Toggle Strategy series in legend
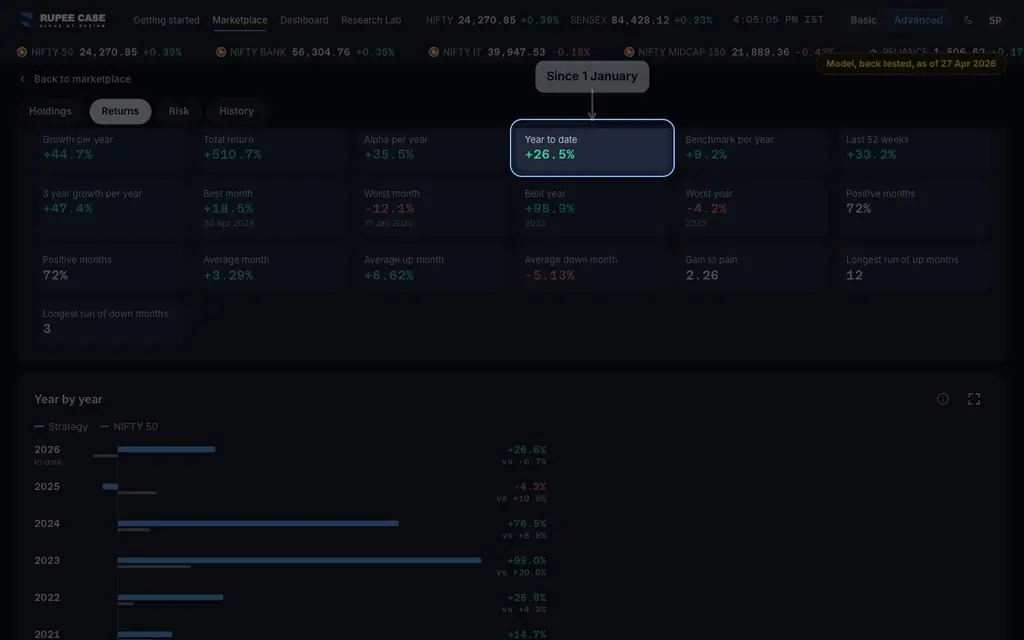Image resolution: width=1024 pixels, height=640 pixels. coord(61,426)
